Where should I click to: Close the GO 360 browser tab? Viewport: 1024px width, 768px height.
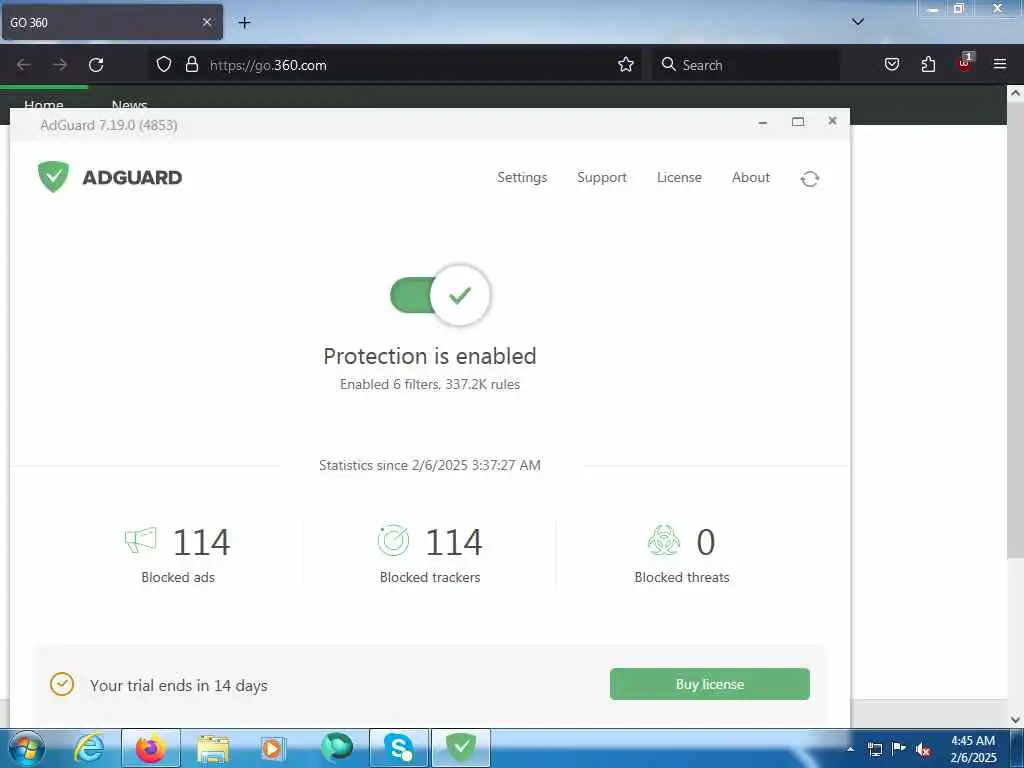(x=206, y=22)
